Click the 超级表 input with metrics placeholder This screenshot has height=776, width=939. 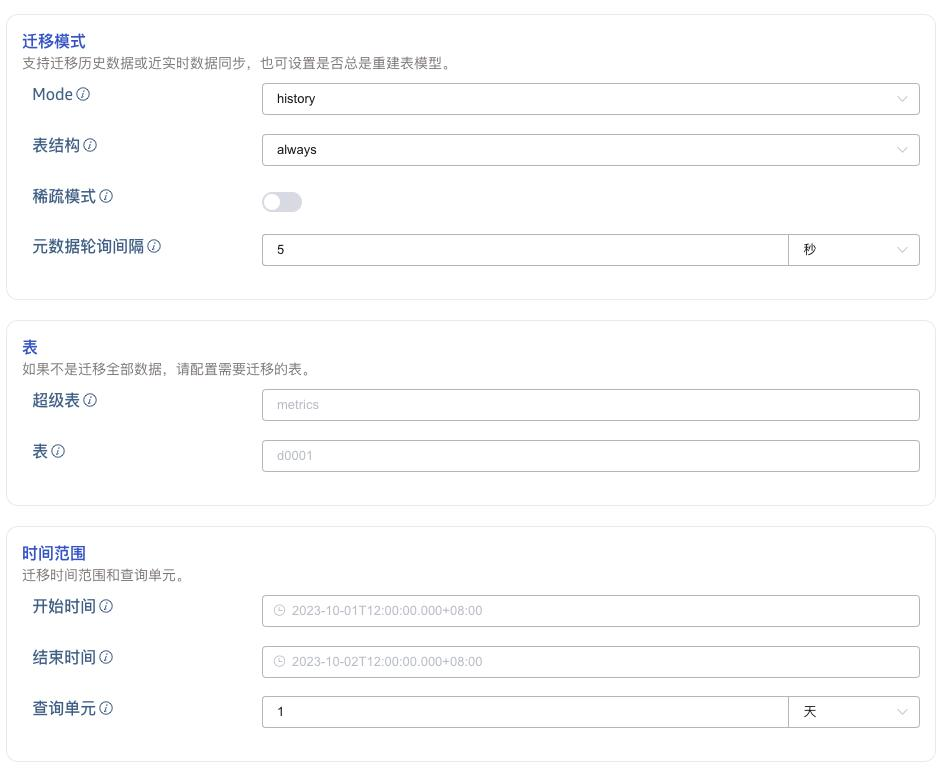[590, 405]
